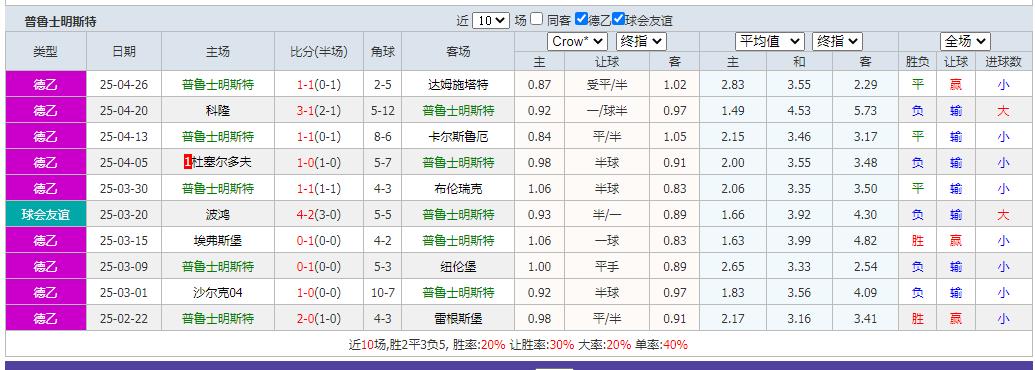Uncheck the 球会友谊 checkbox
Screen dimensions: 1035x370
pos(618,19)
